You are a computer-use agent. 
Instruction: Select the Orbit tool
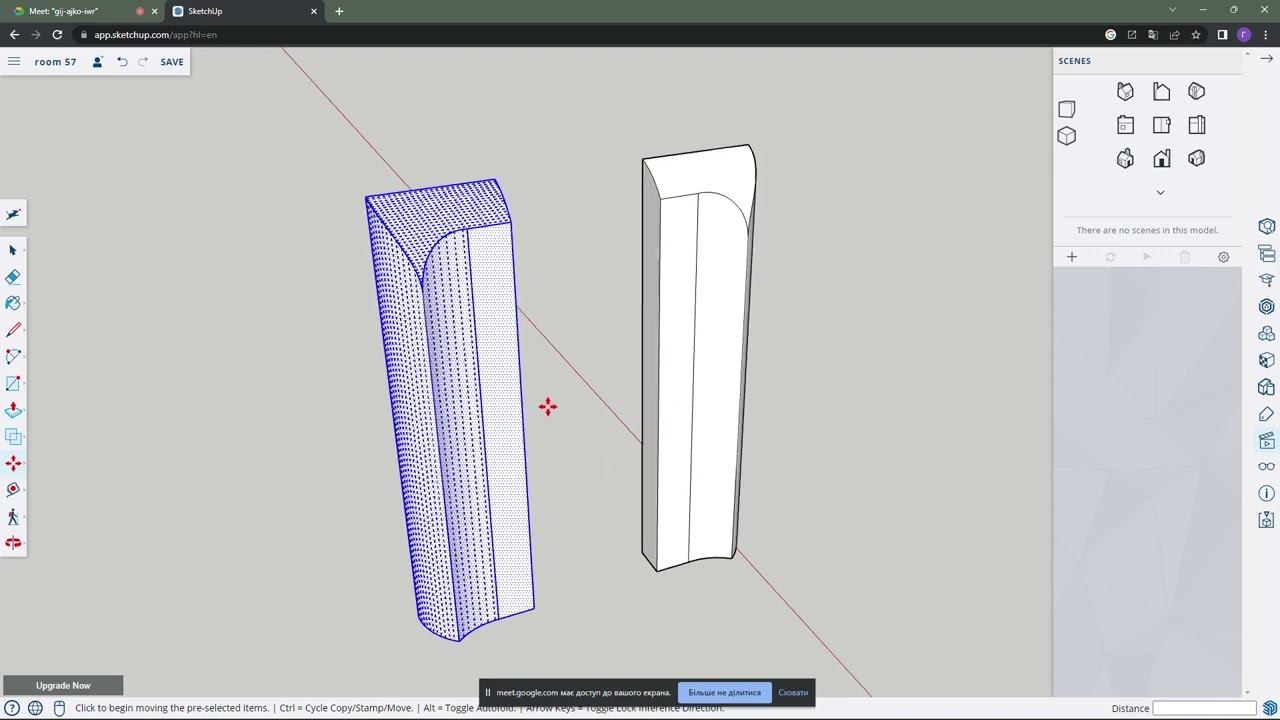13,543
